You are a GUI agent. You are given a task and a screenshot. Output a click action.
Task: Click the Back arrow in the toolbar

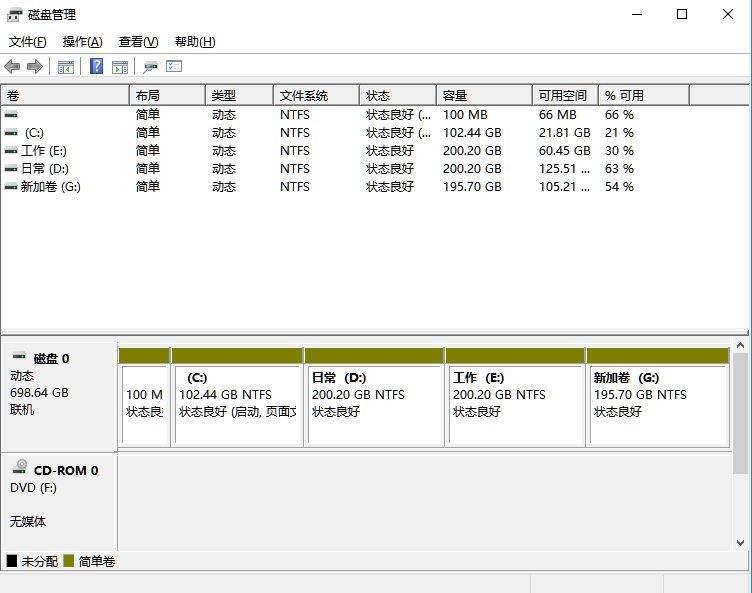tap(12, 67)
